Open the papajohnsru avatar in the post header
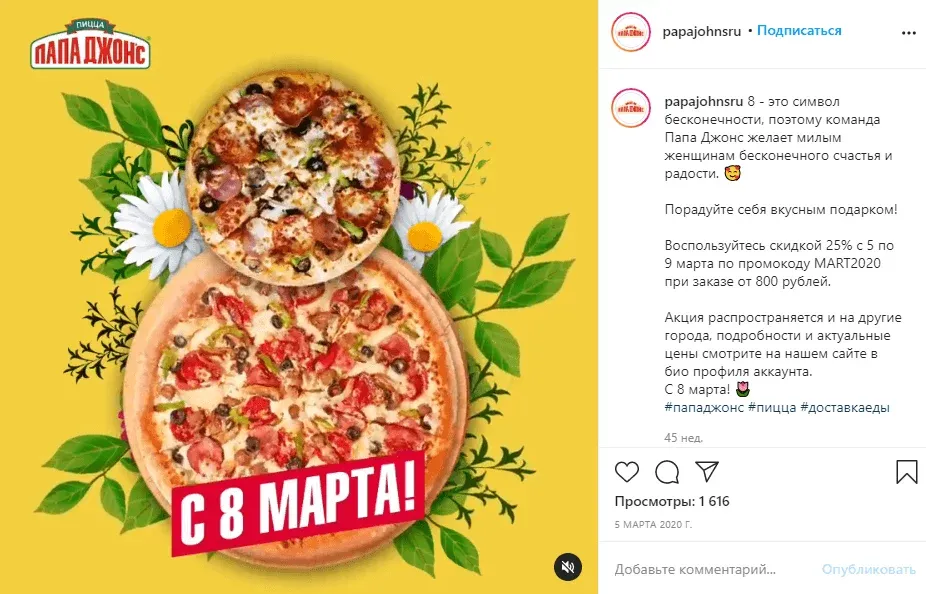The image size is (926, 594). pyautogui.click(x=631, y=32)
